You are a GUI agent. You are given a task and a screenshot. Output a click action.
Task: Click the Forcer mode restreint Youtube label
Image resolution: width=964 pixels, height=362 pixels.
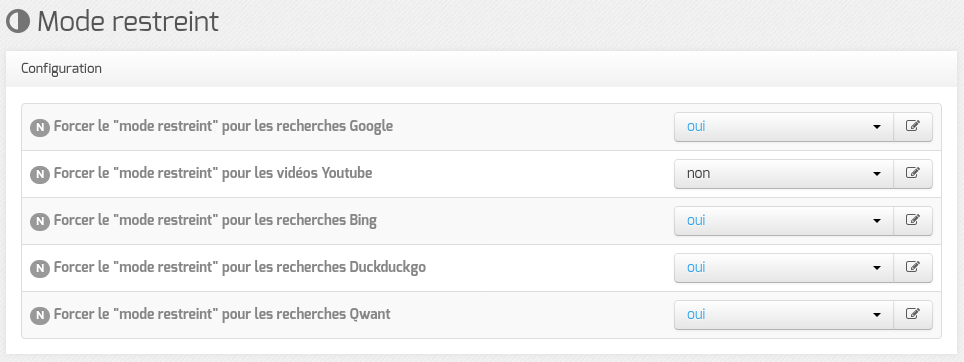click(213, 173)
